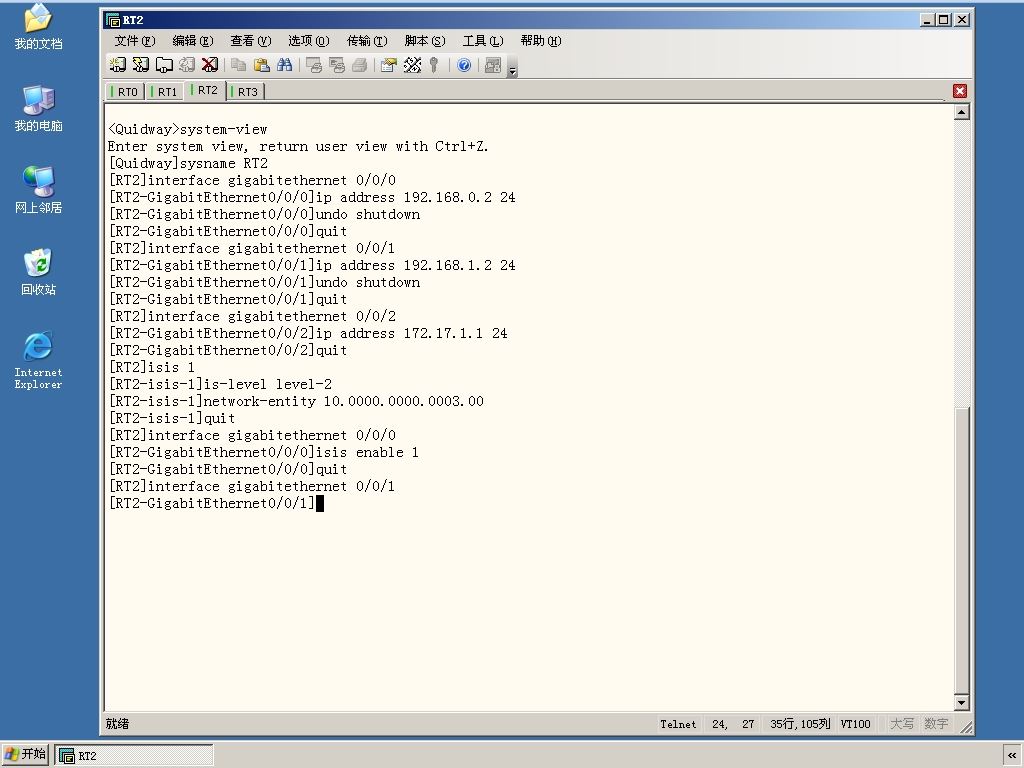Click the vertical scrollbar thumb

[x=961, y=550]
